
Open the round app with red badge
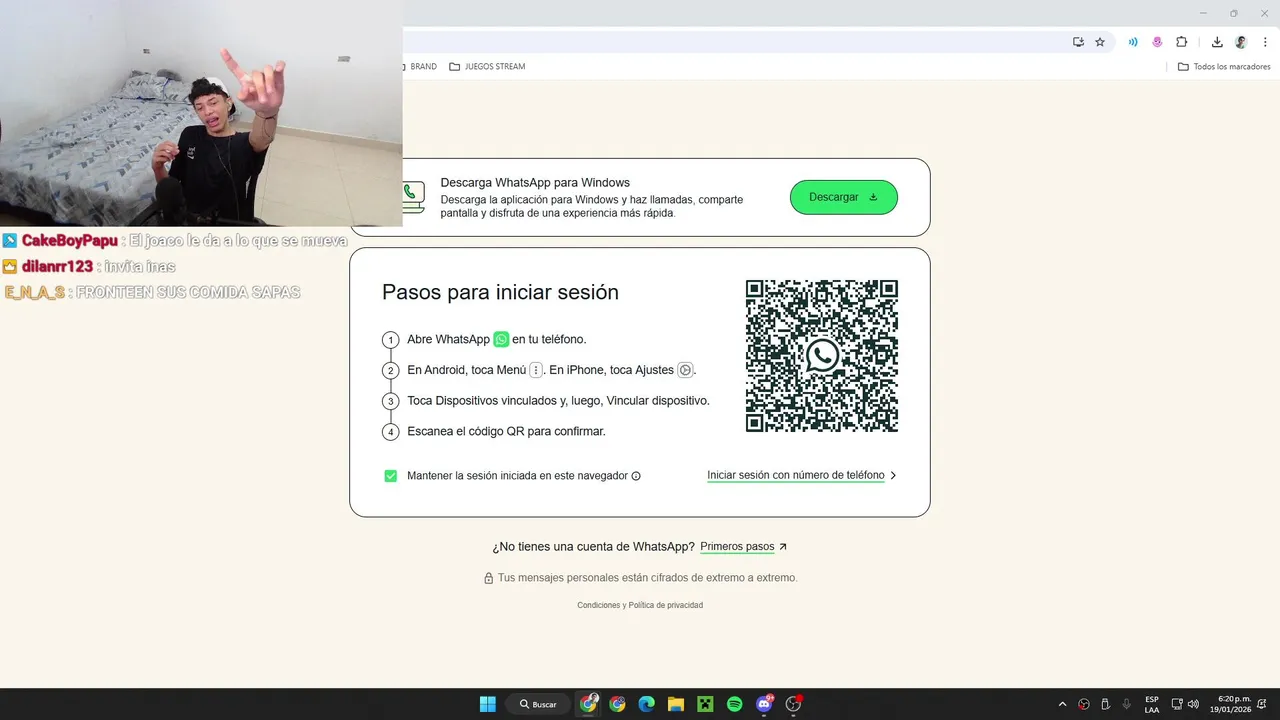pyautogui.click(x=794, y=704)
